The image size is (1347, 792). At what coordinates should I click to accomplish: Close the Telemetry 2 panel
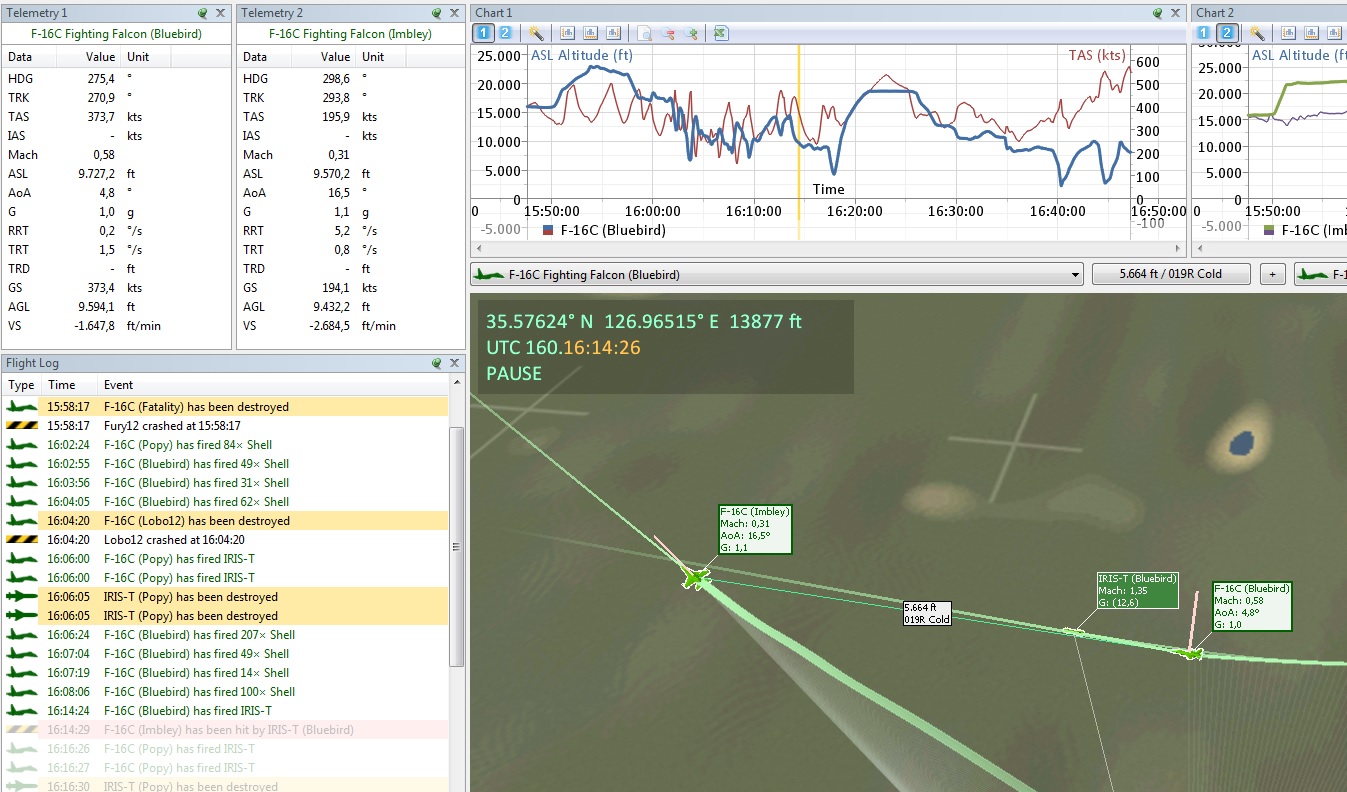tap(455, 13)
